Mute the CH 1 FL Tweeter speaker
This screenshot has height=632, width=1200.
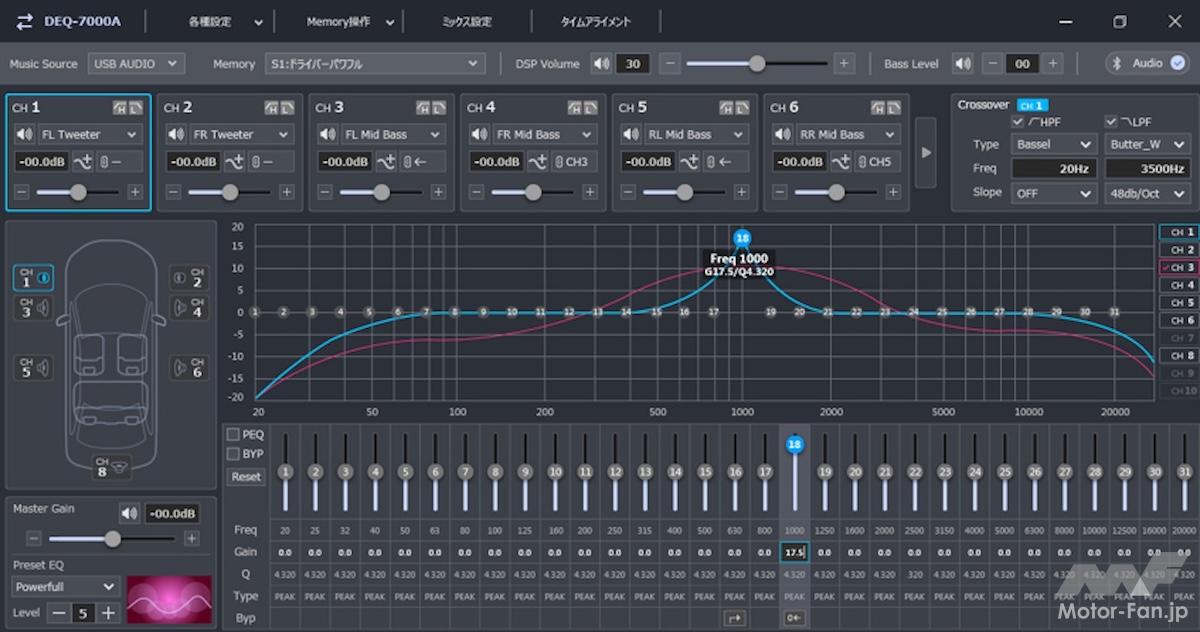24,134
